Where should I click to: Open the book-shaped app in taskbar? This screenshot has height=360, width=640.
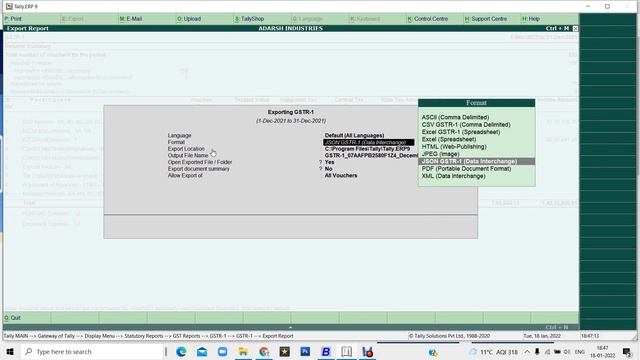[347, 352]
